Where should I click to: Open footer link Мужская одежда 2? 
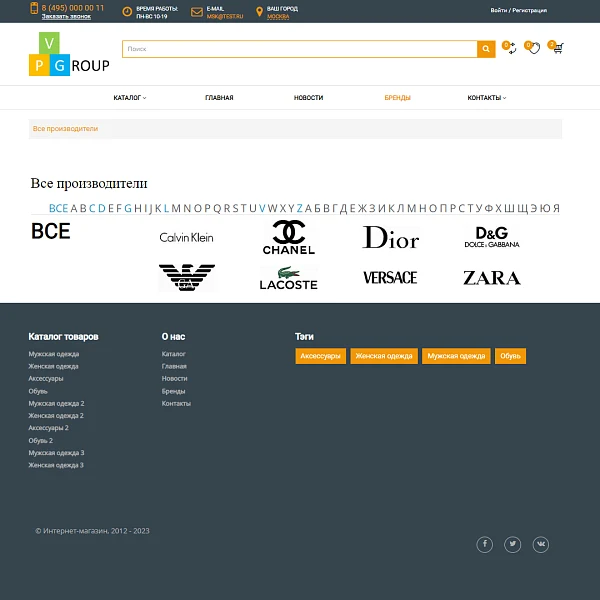pyautogui.click(x=57, y=404)
